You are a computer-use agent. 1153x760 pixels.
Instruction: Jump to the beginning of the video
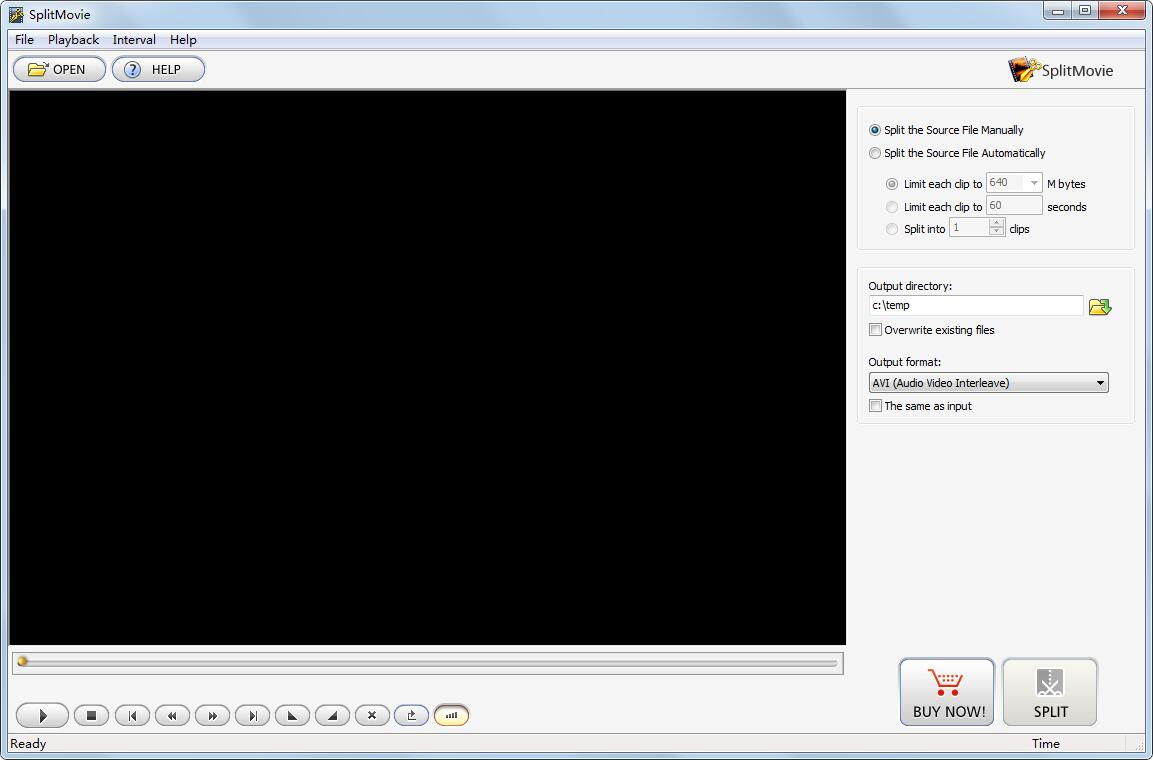132,715
